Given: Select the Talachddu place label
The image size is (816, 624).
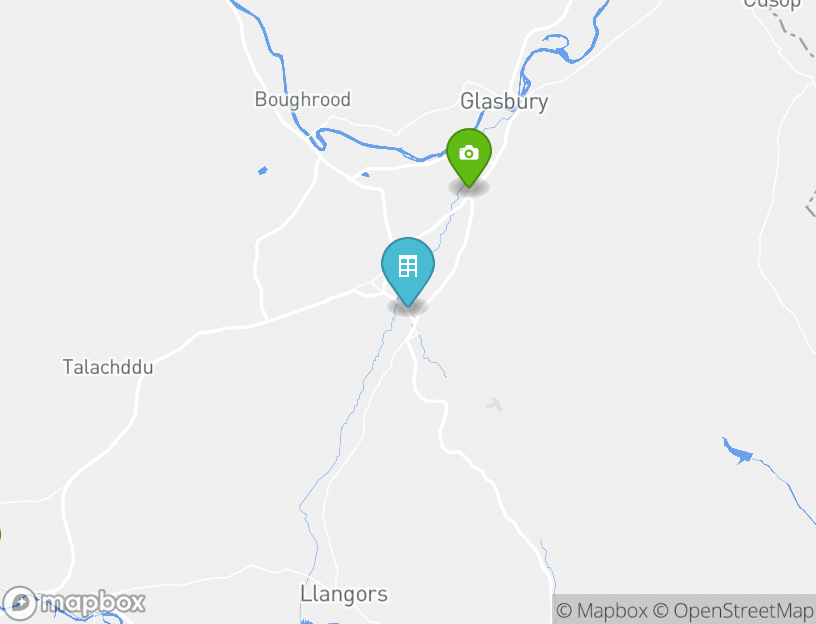Looking at the screenshot, I should click(108, 367).
